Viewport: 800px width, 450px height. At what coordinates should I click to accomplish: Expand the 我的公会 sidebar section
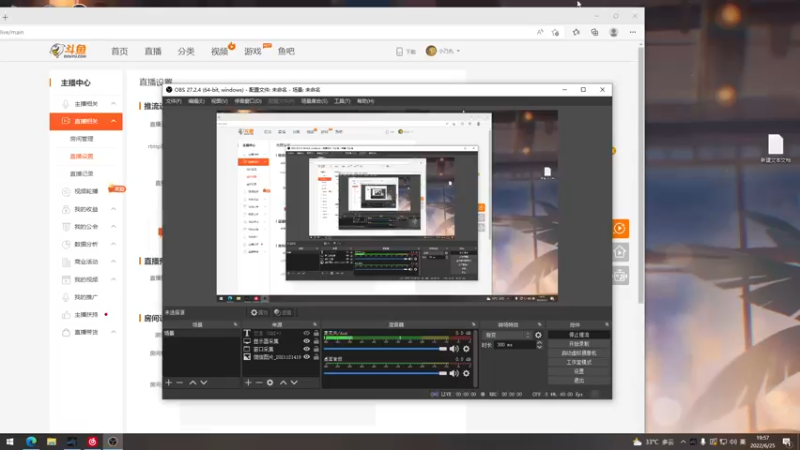pos(113,227)
